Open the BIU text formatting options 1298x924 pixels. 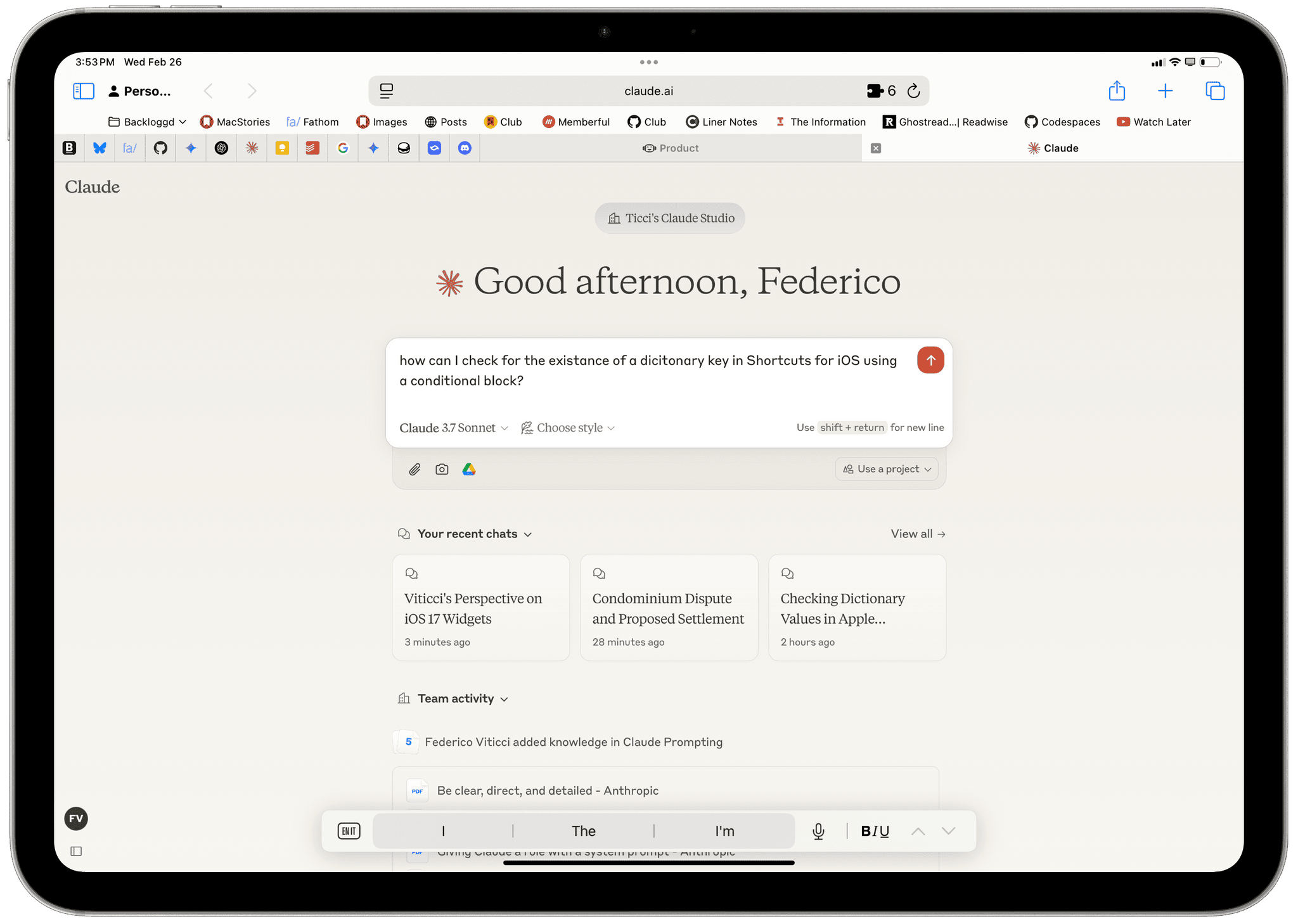click(x=875, y=831)
